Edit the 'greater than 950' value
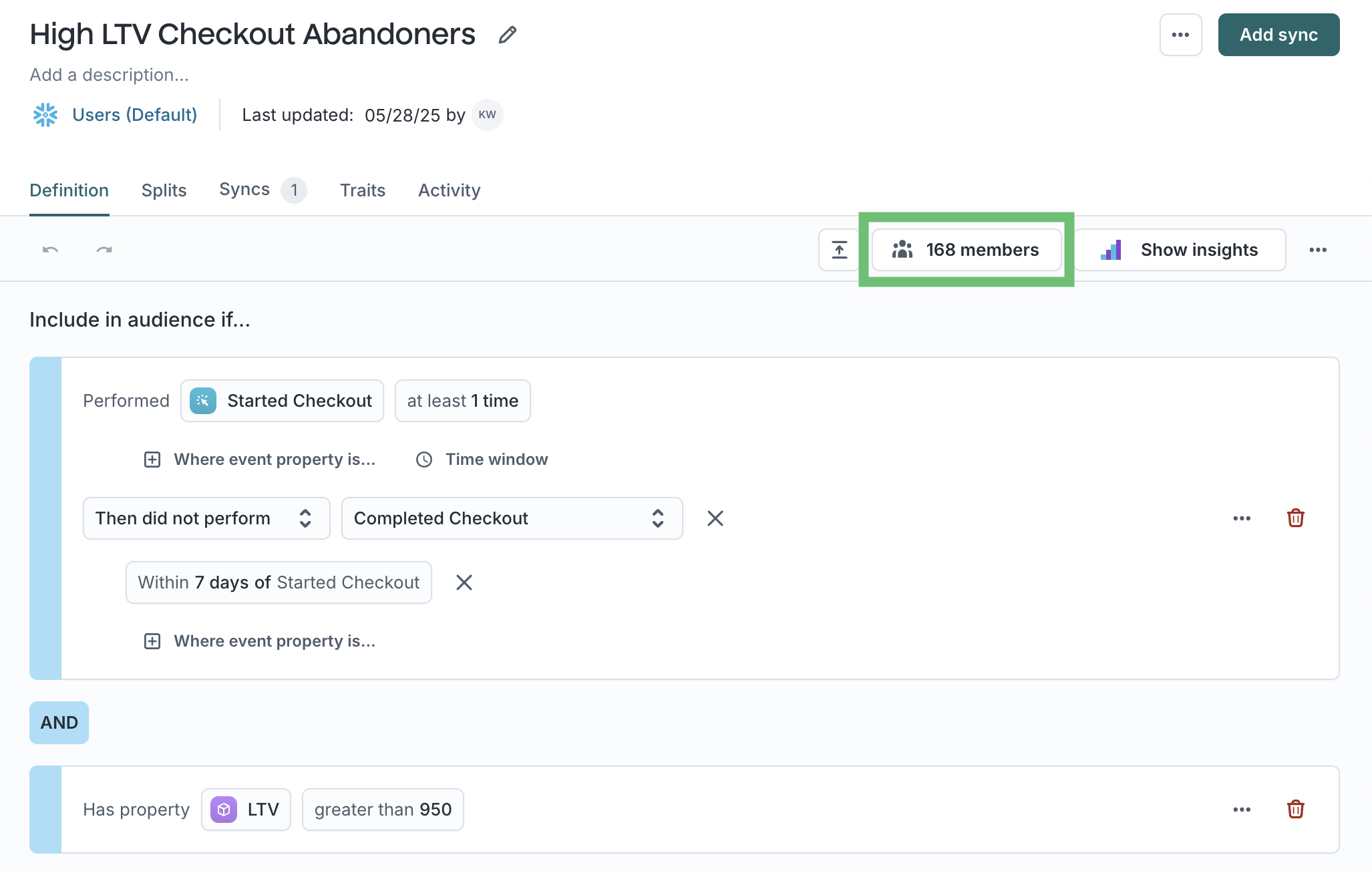Viewport: 1372px width, 871px height. pyautogui.click(x=383, y=810)
